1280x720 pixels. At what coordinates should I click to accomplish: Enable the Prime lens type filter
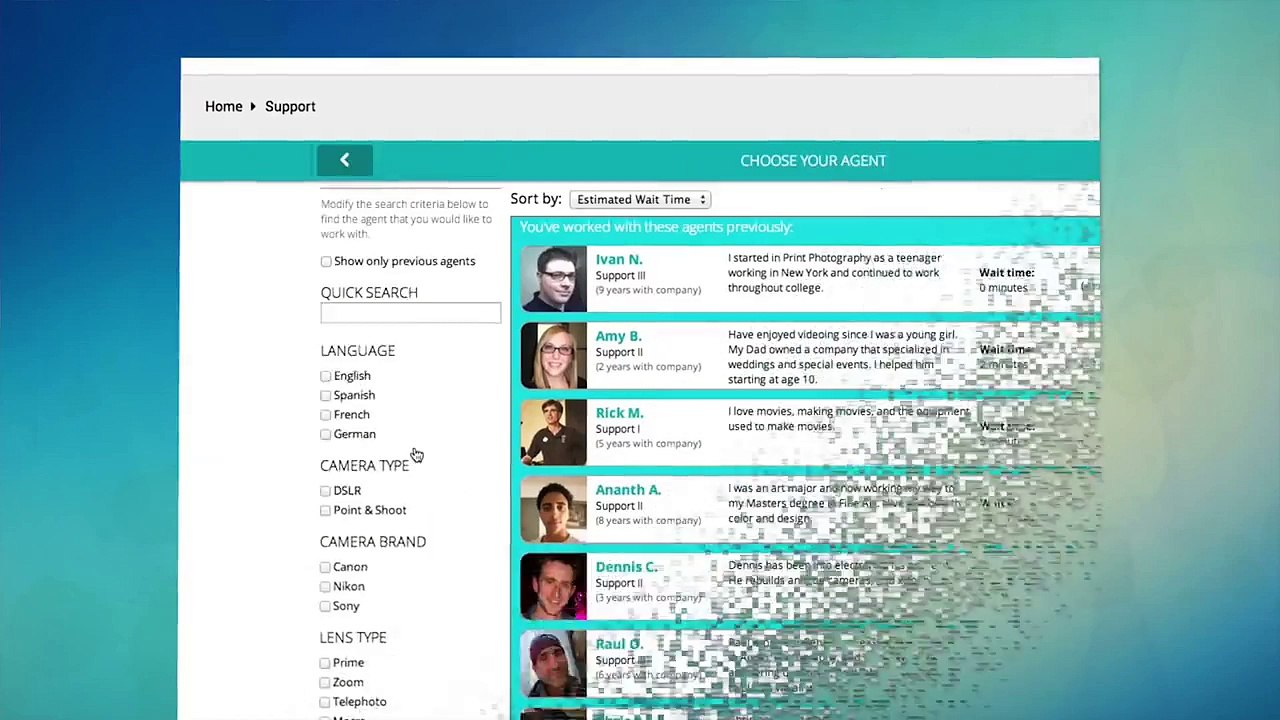325,663
